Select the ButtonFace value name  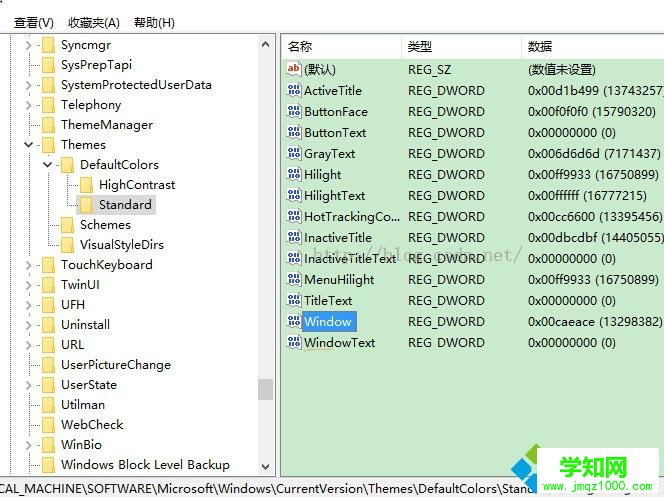[336, 112]
